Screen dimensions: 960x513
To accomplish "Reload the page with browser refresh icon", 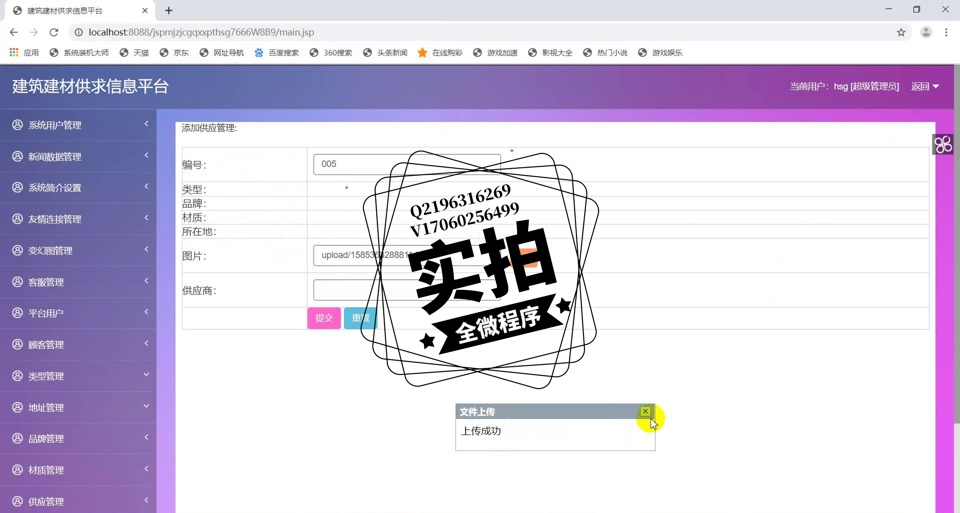I will coord(54,32).
